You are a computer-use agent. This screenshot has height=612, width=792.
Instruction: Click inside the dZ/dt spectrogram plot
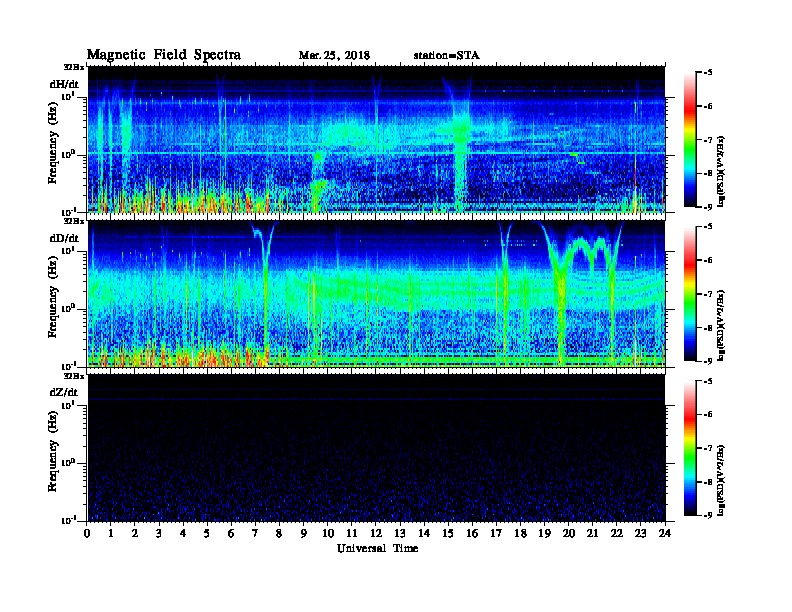tap(376, 448)
